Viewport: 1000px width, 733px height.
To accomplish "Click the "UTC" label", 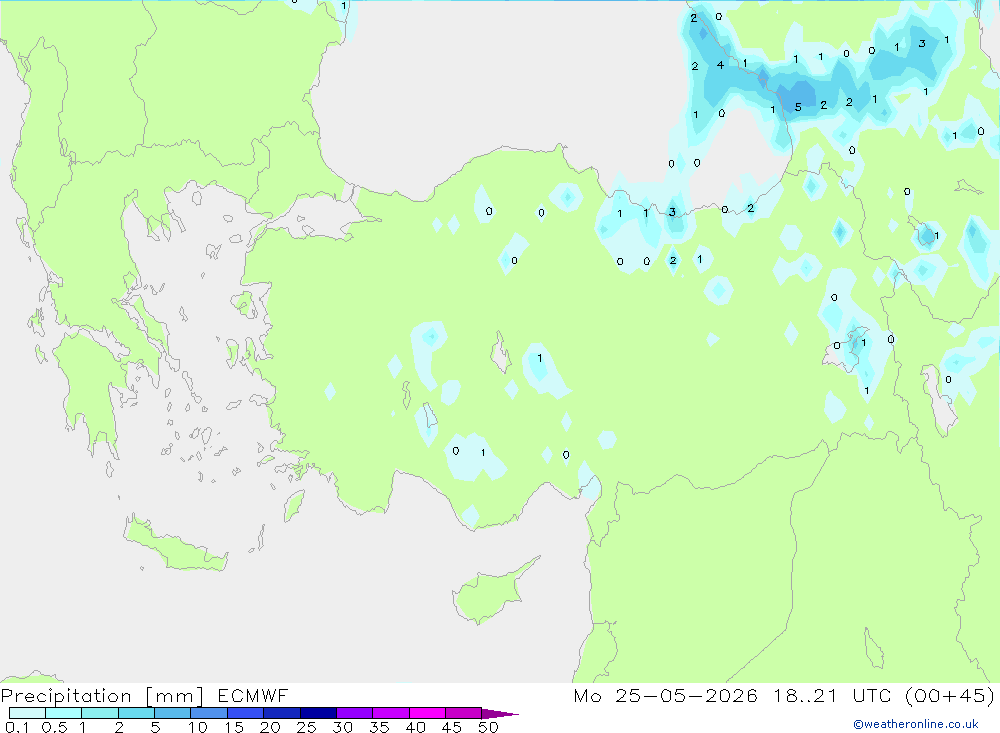I will 872,695.
